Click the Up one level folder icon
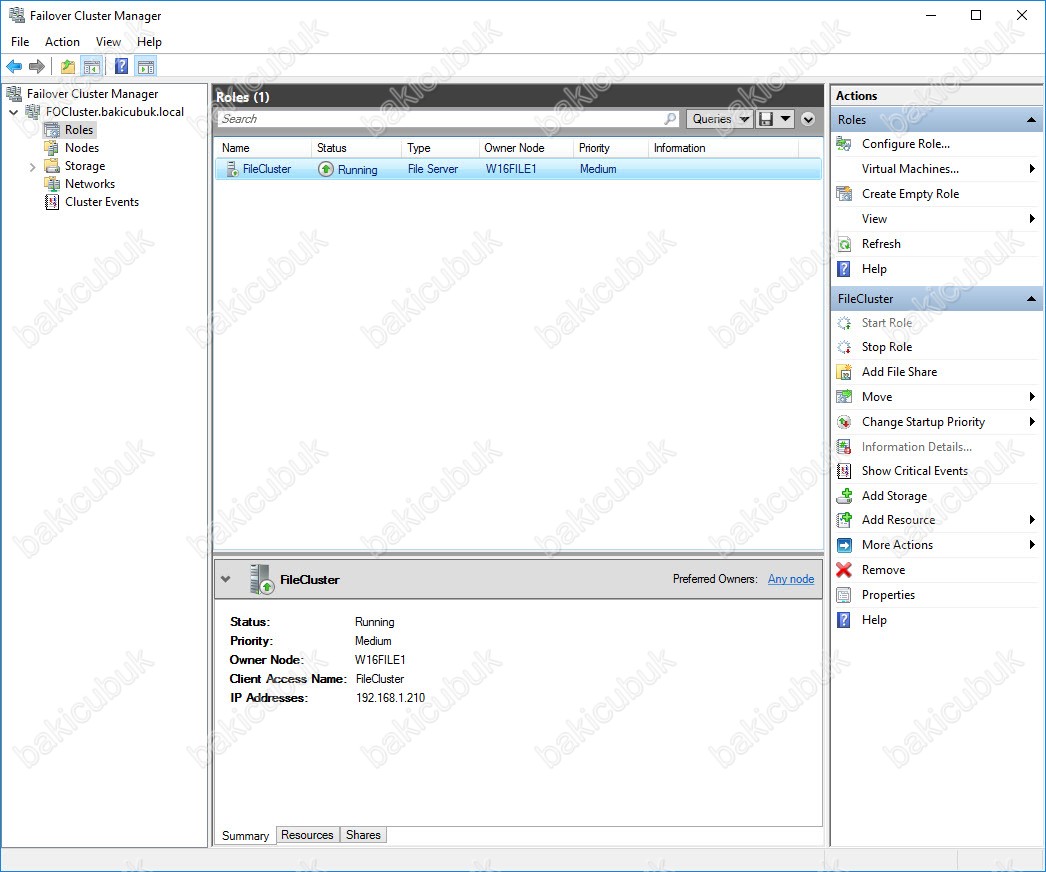 67,66
